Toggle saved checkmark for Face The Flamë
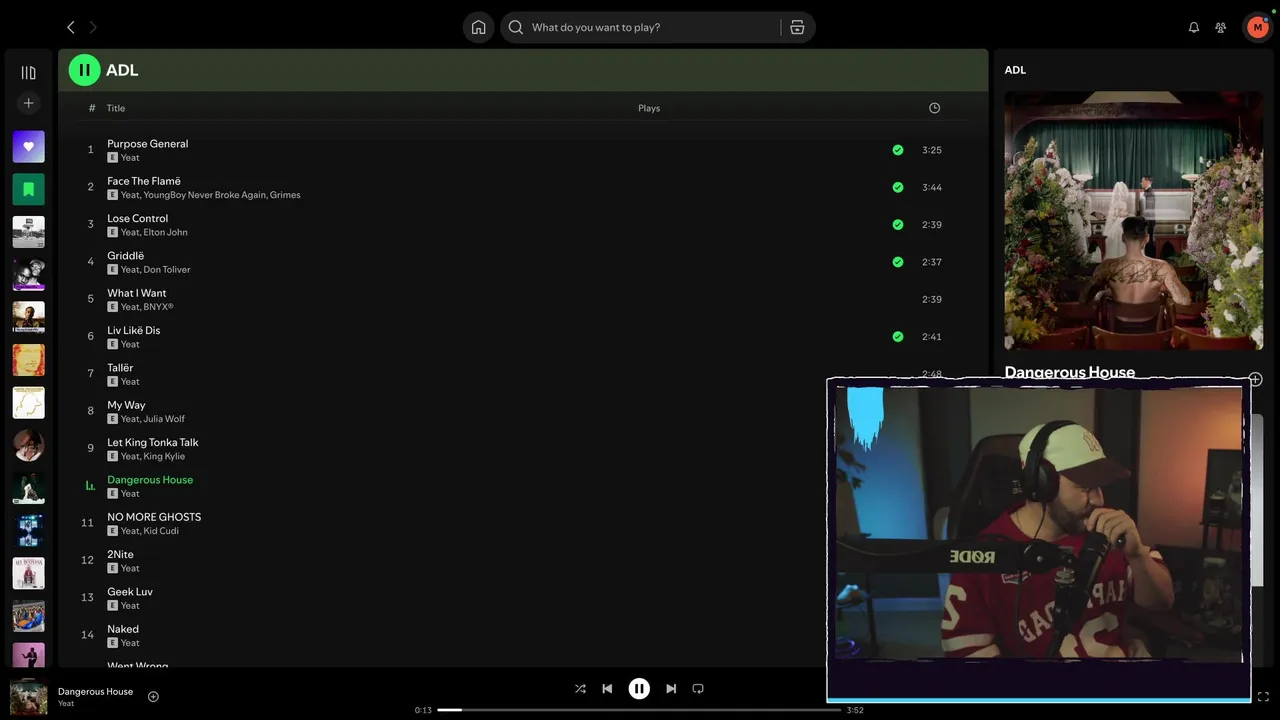This screenshot has width=1280, height=720. pos(897,187)
